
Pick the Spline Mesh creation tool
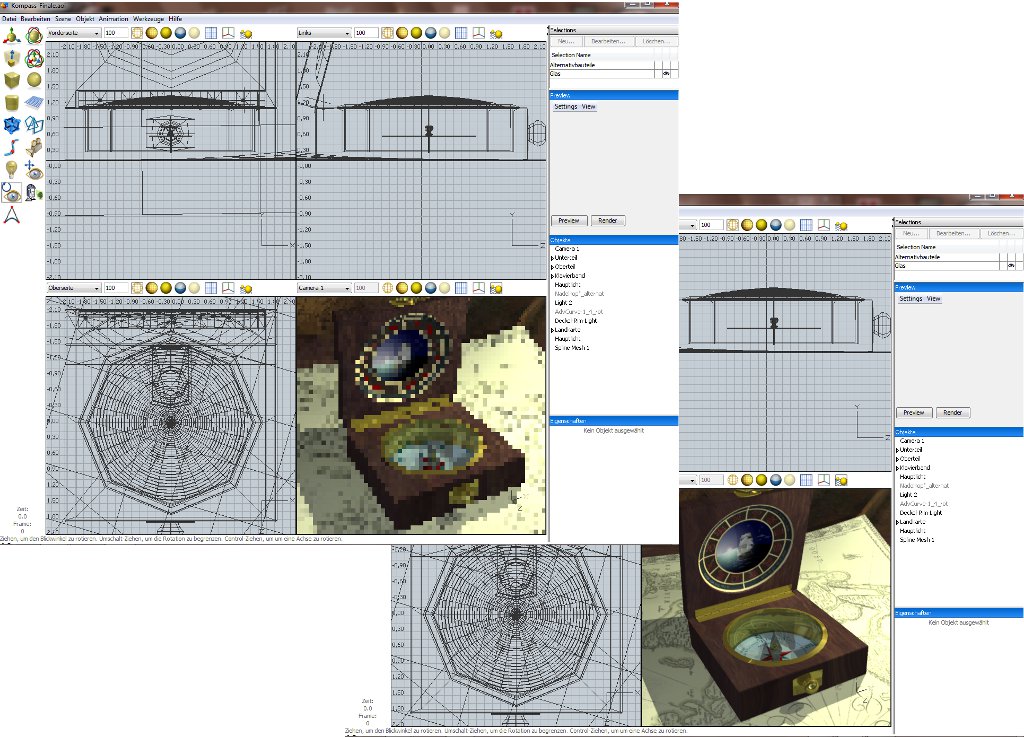[34, 102]
